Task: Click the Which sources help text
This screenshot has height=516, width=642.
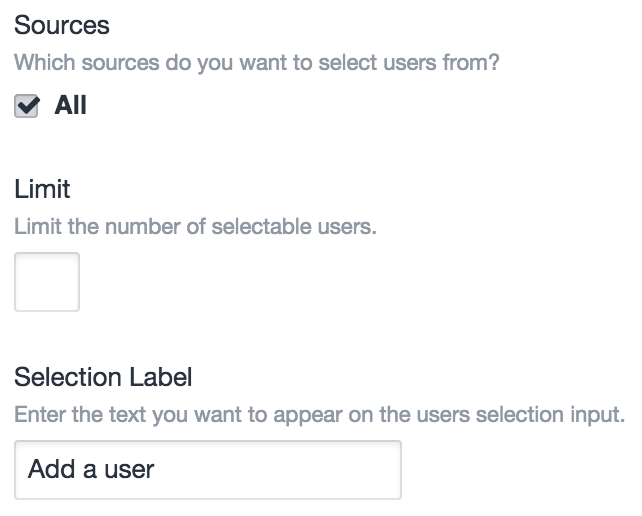Action: (x=257, y=62)
